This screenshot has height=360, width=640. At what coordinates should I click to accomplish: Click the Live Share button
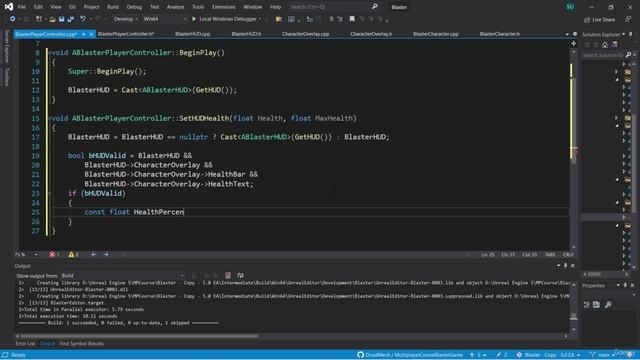click(x=599, y=19)
